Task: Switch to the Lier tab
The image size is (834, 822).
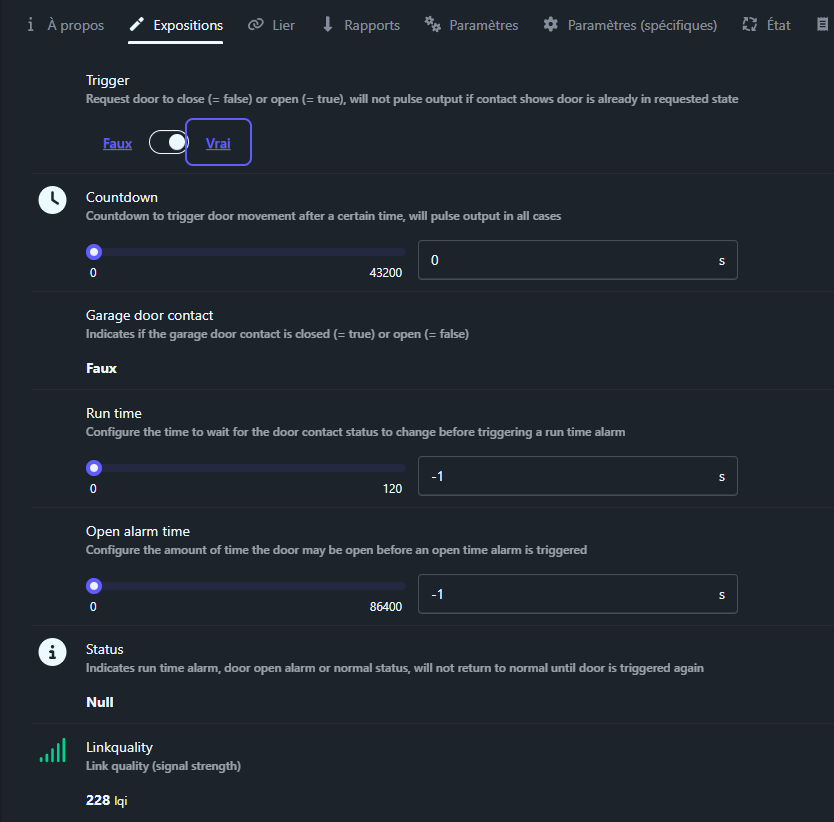Action: coord(283,25)
